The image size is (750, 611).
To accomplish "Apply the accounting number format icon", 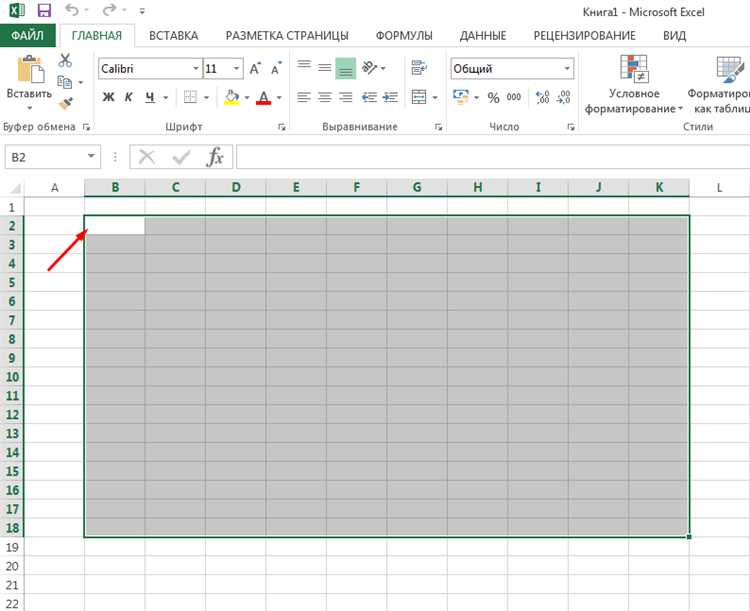I will (x=461, y=97).
